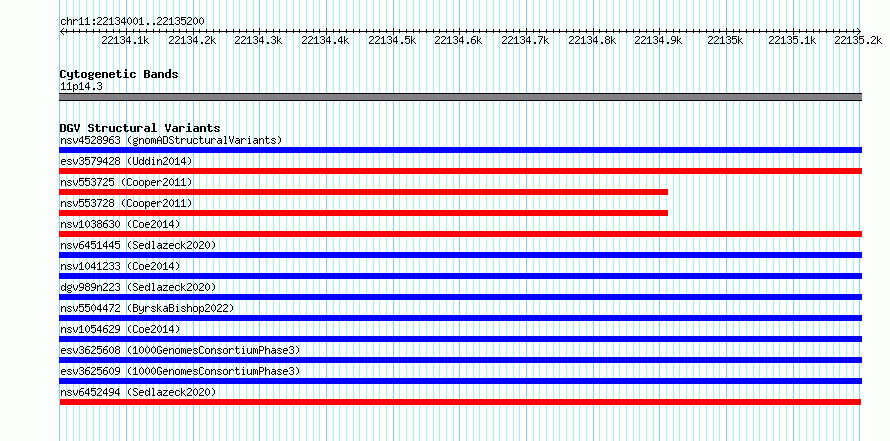This screenshot has height=441, width=890.
Task: Open the esv3625609 (1000GenomesConsortiumPhase3) label
Action: point(180,371)
